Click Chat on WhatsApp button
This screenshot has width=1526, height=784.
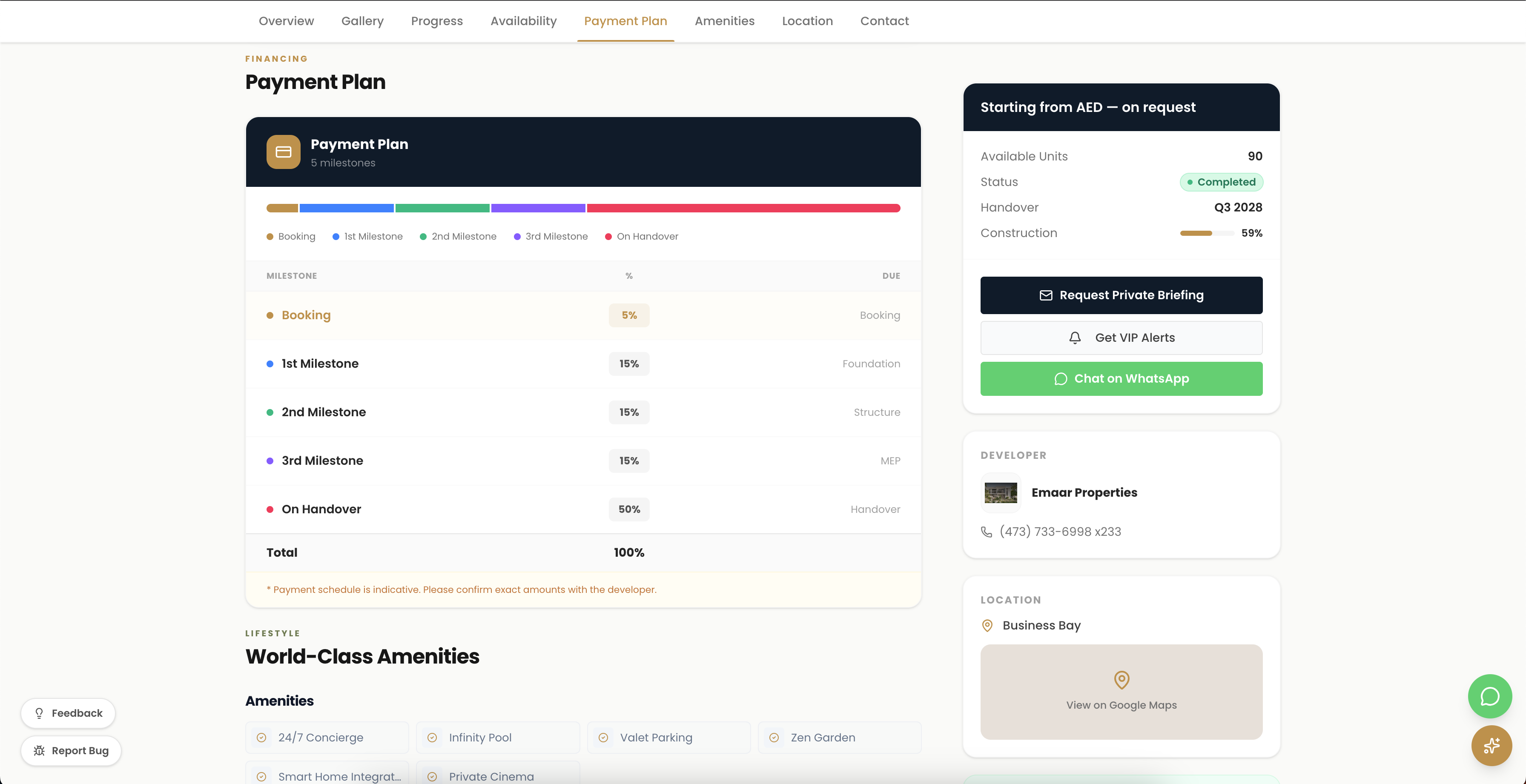[x=1122, y=379]
